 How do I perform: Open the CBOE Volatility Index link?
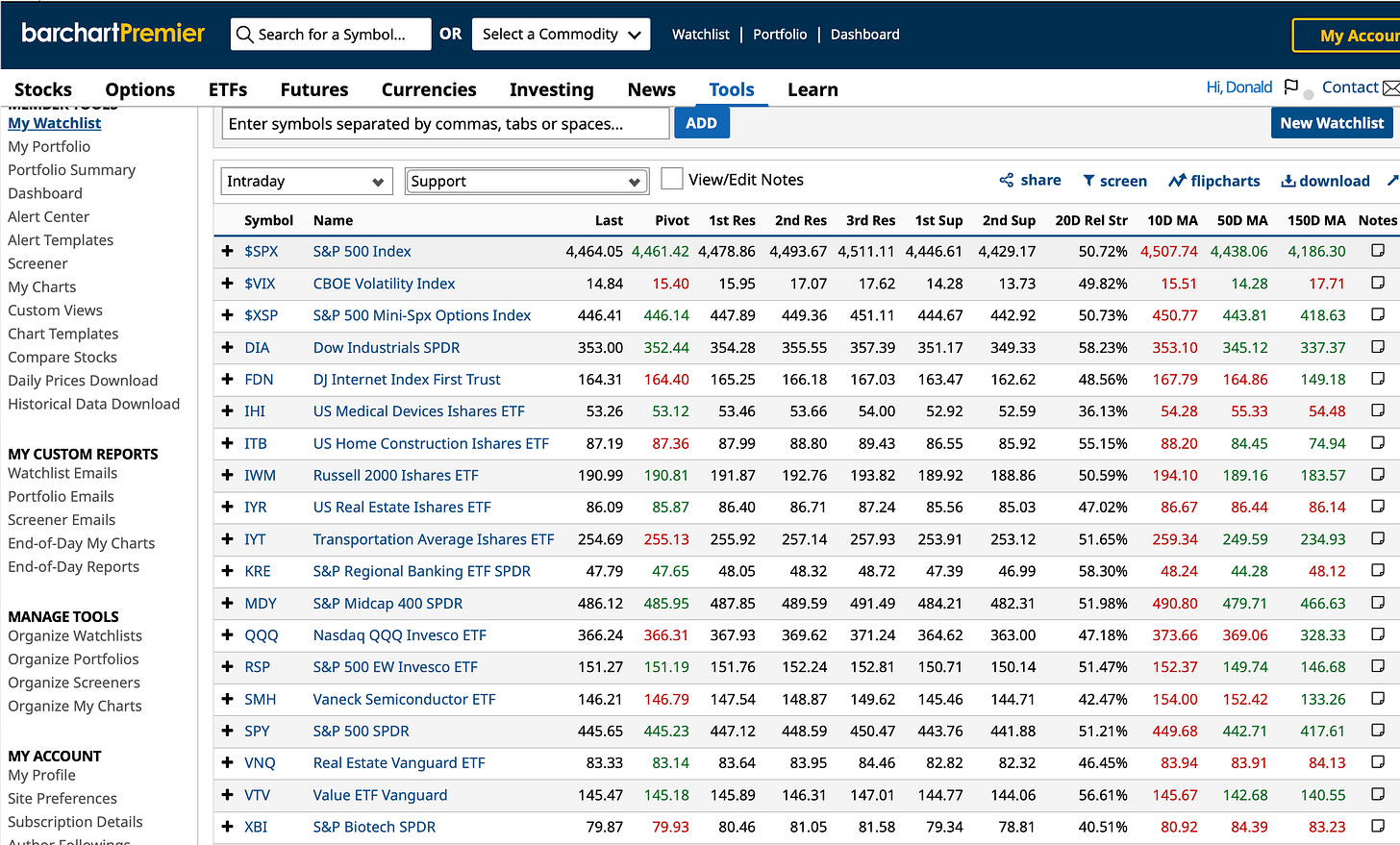[385, 284]
